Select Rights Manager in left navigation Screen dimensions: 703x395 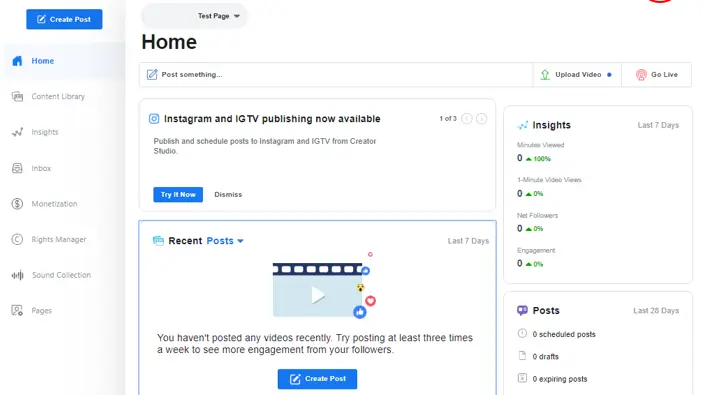click(x=59, y=239)
